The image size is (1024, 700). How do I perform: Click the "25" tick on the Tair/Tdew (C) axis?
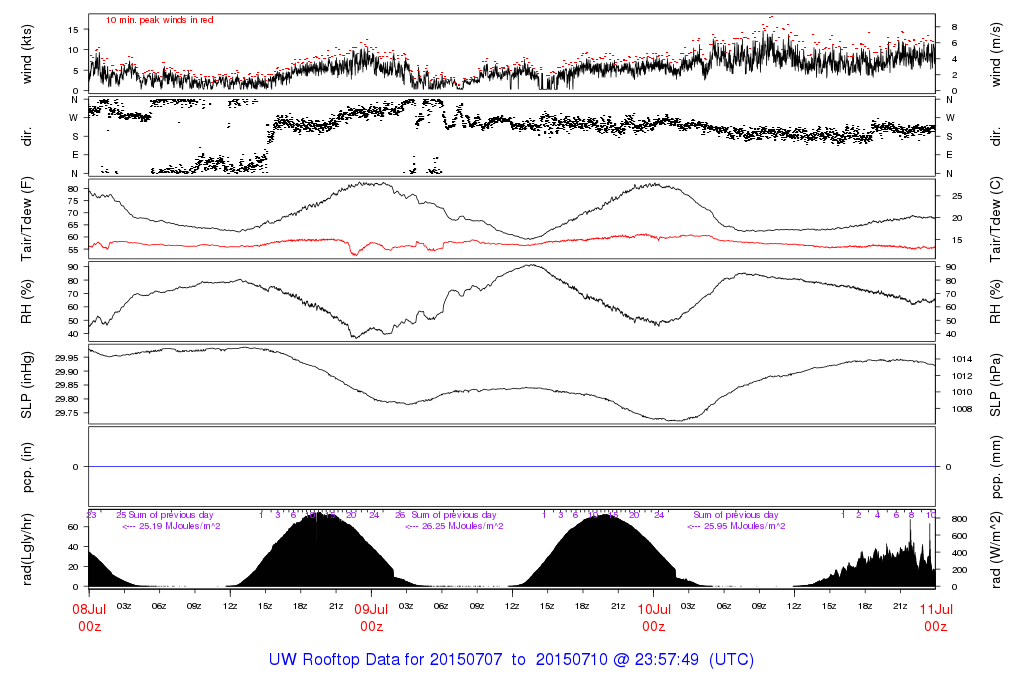point(957,196)
